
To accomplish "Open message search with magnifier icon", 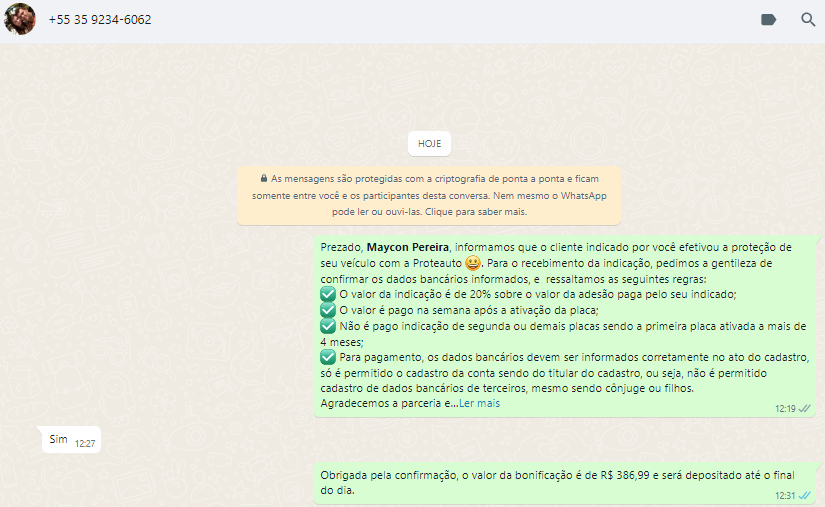I will coord(808,20).
